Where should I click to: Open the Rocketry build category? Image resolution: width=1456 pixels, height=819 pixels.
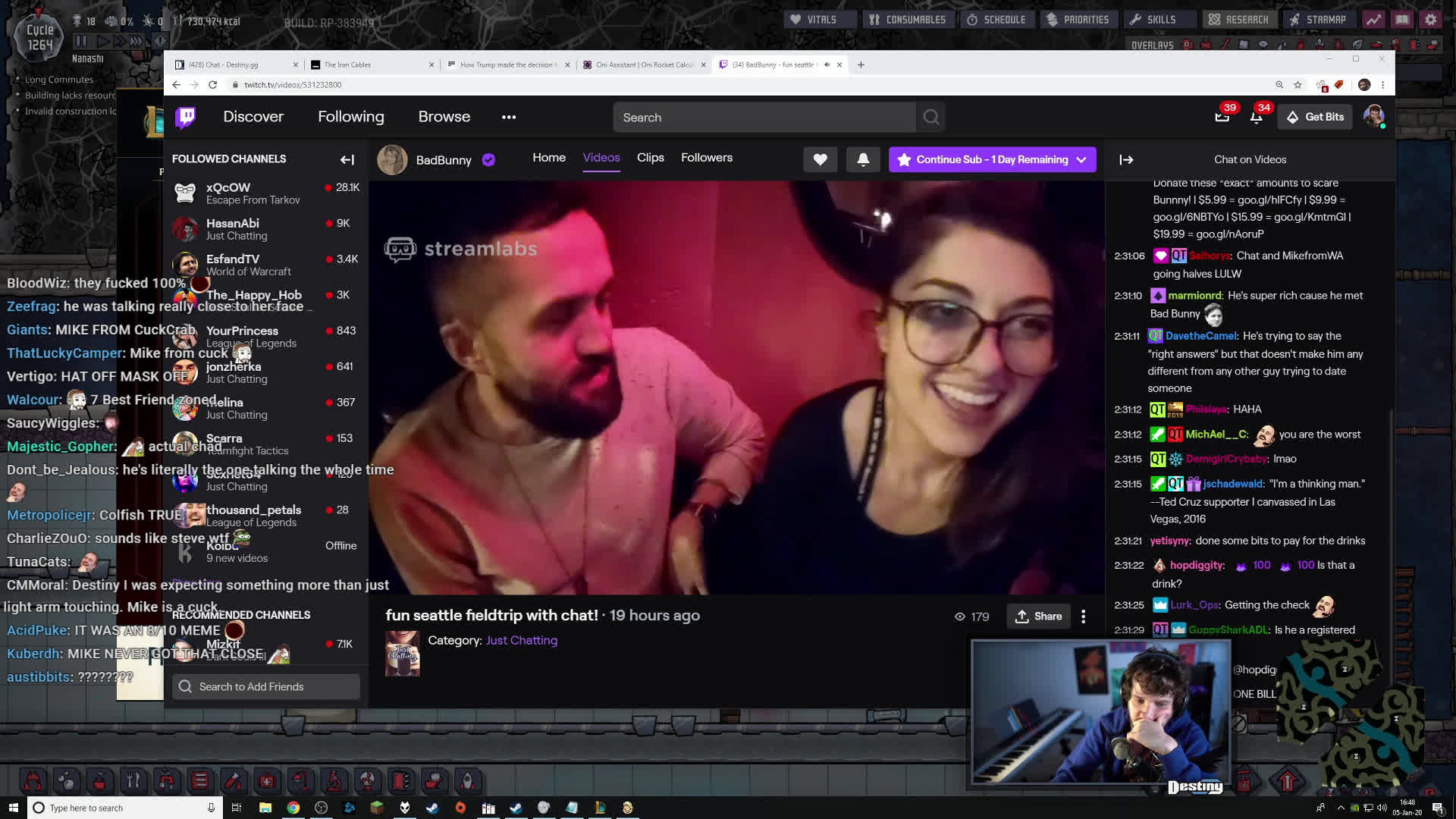pos(467,781)
